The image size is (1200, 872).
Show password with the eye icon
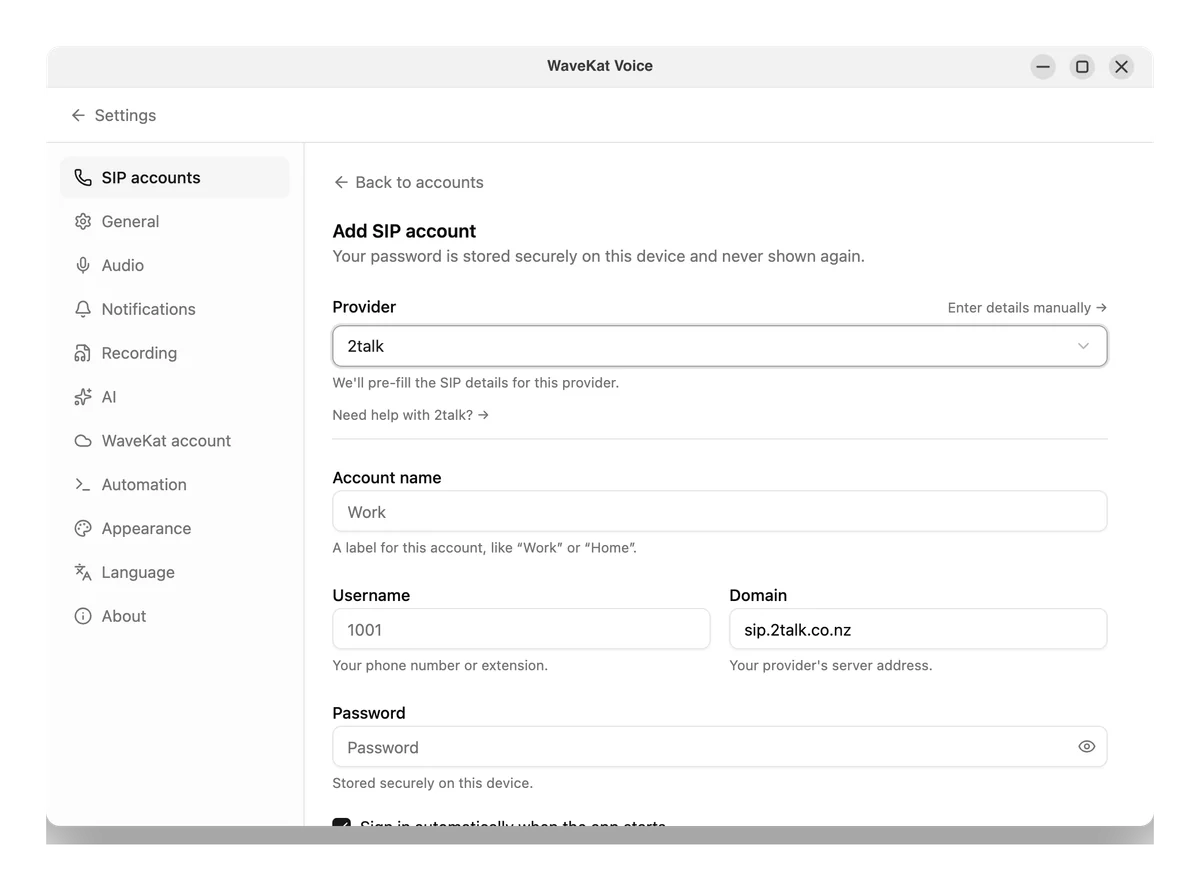pyautogui.click(x=1087, y=747)
